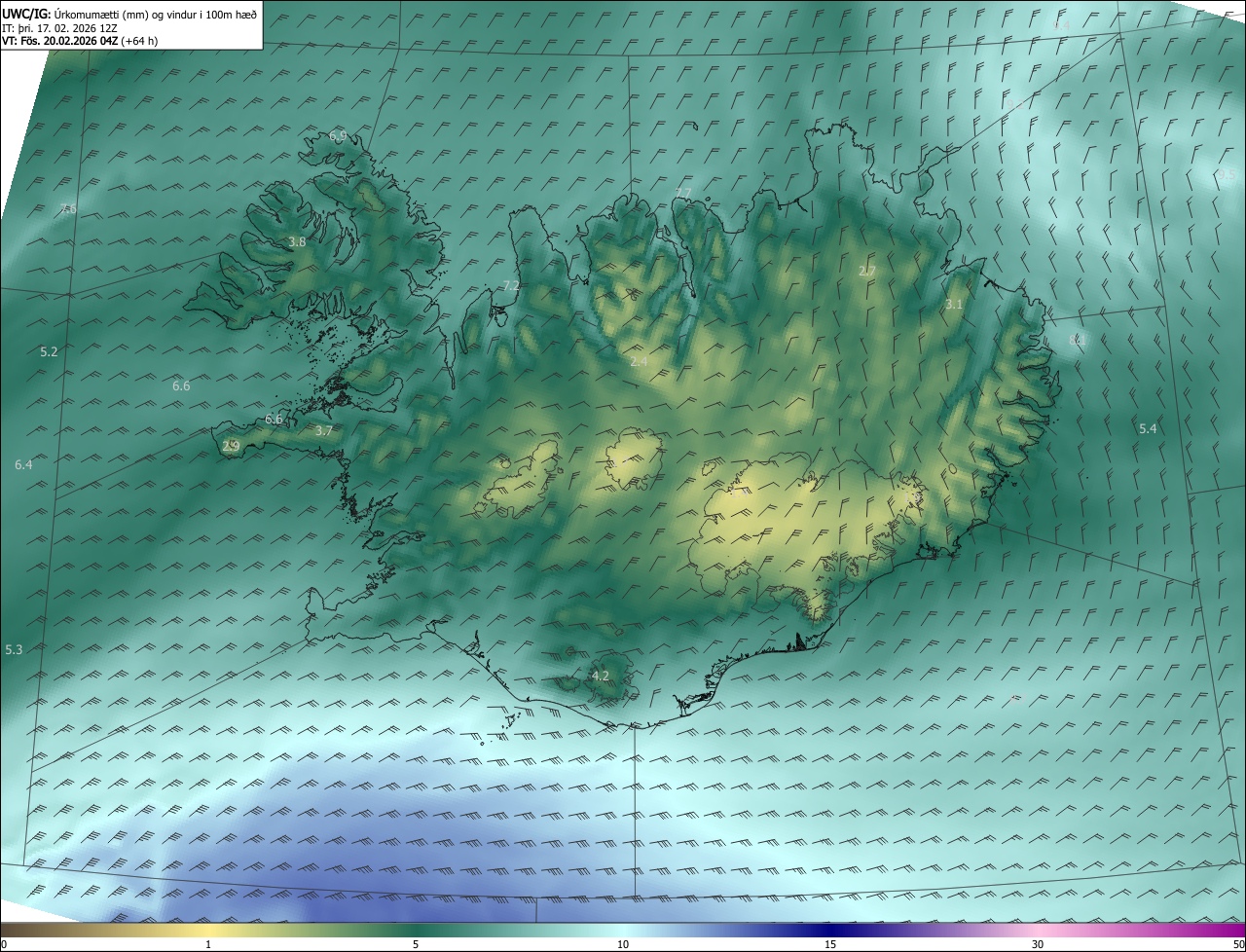
Task: Click the 6.6 value beside the 3.7 label
Action: pos(274,420)
